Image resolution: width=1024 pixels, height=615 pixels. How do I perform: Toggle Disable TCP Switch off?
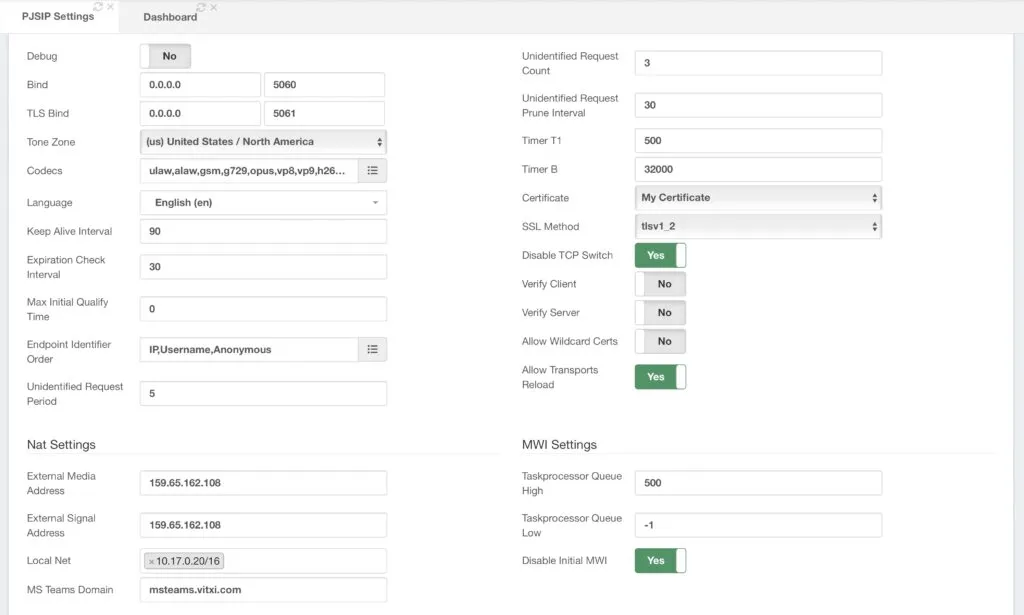(660, 255)
